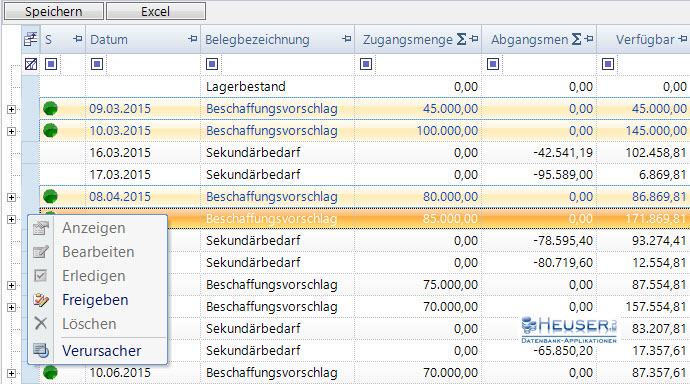Click the column chooser icon in grid header

tap(30, 40)
